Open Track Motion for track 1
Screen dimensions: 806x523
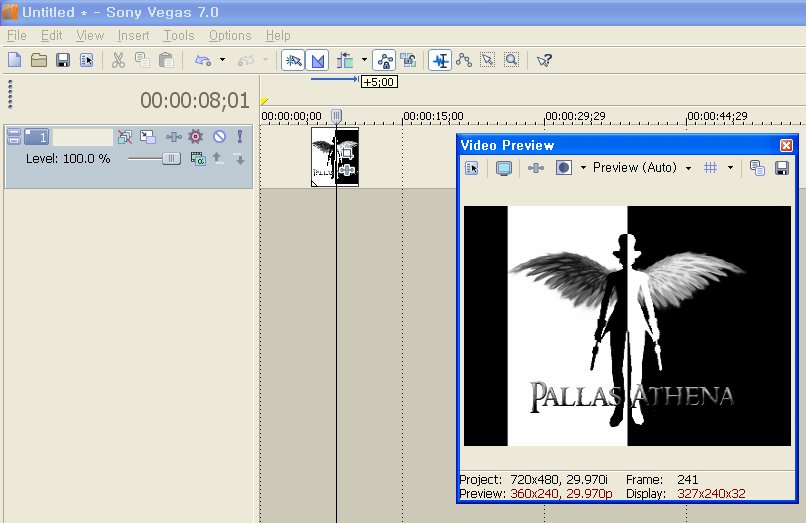(148, 137)
